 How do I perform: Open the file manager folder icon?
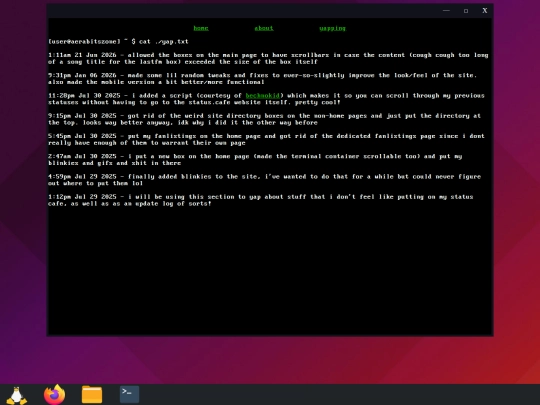92,394
